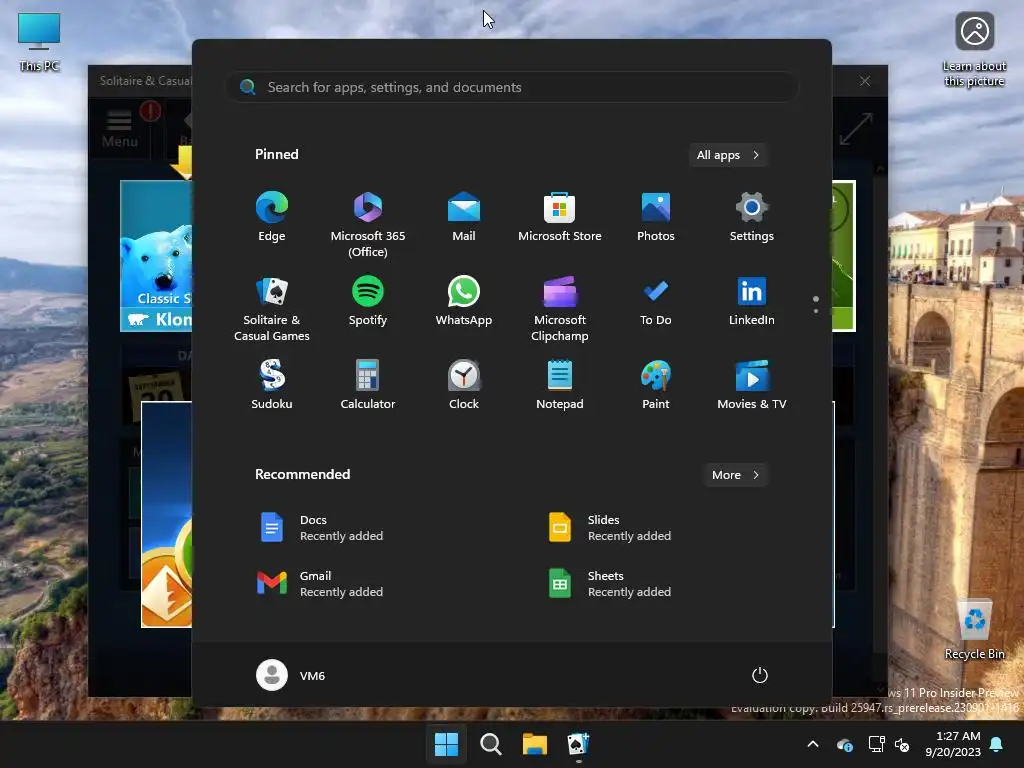
Task: Open taskbar Search
Action: pos(490,744)
